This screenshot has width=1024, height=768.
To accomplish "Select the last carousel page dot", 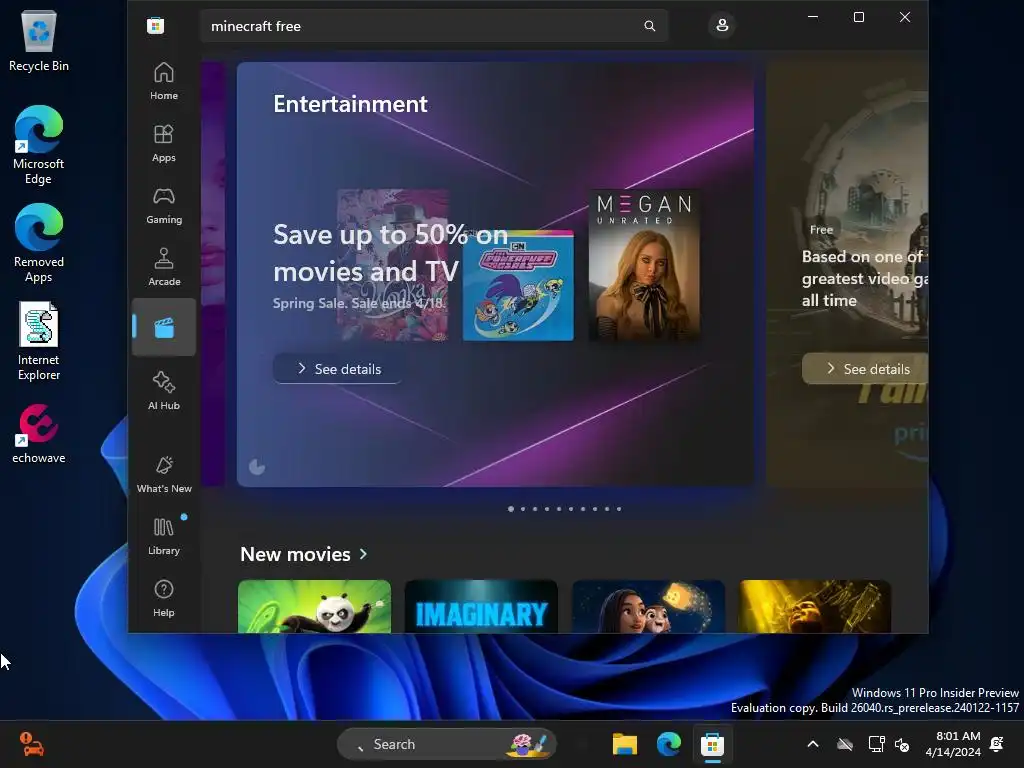I will click(x=619, y=509).
